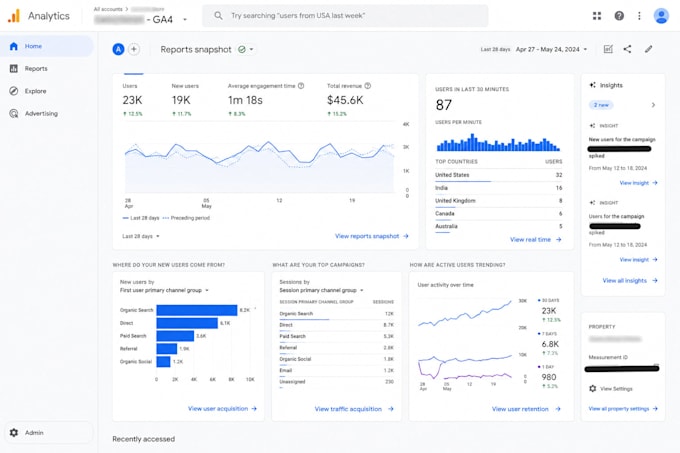Expand the Session primary channel group dropdown

pyautogui.click(x=321, y=290)
